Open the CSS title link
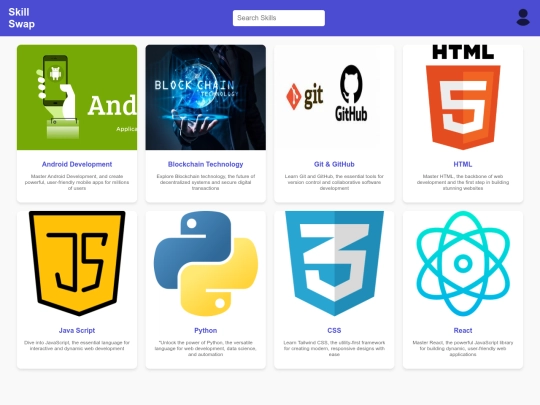The height and width of the screenshot is (405, 540). [x=334, y=330]
